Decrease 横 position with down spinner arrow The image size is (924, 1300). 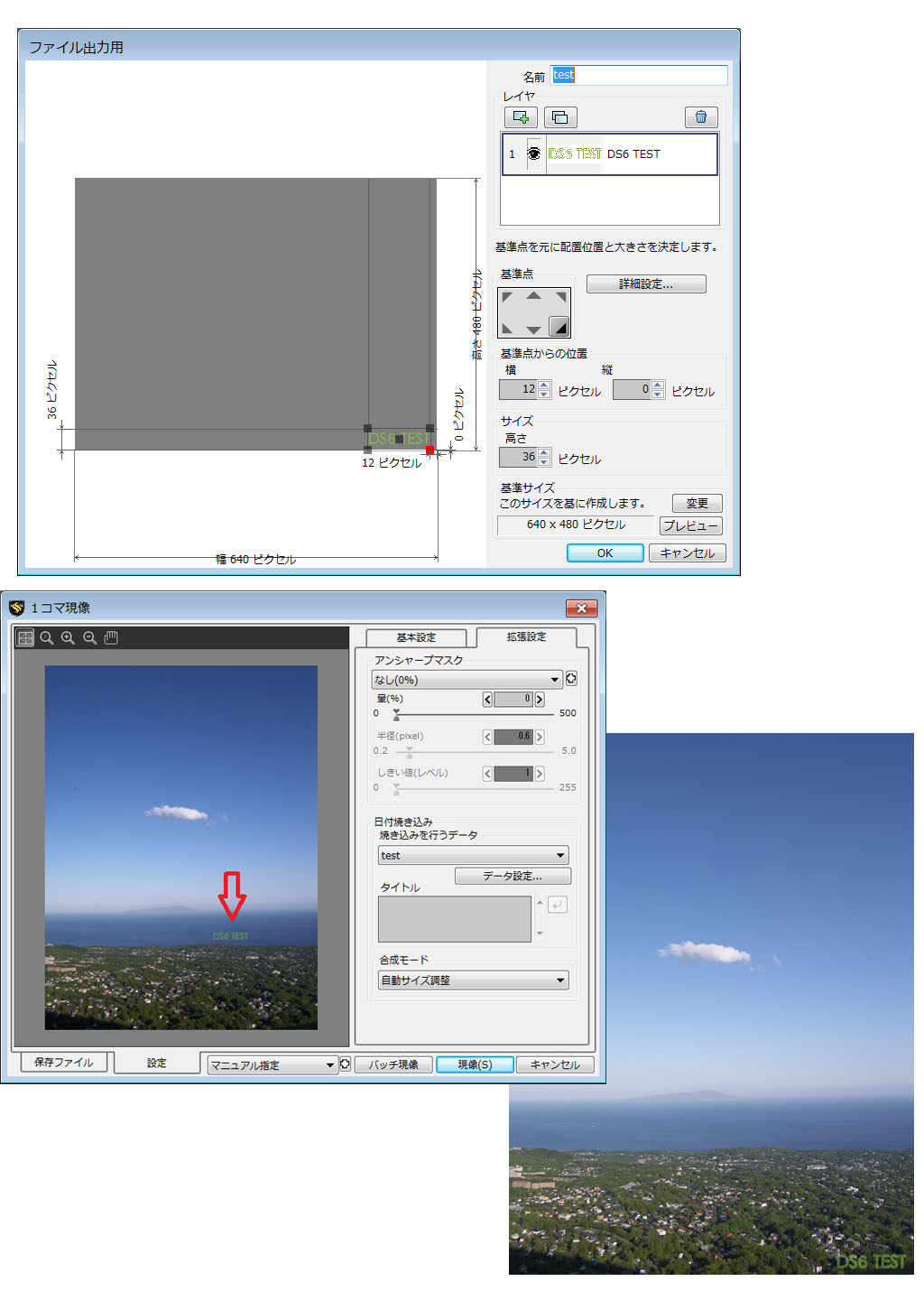[x=544, y=395]
